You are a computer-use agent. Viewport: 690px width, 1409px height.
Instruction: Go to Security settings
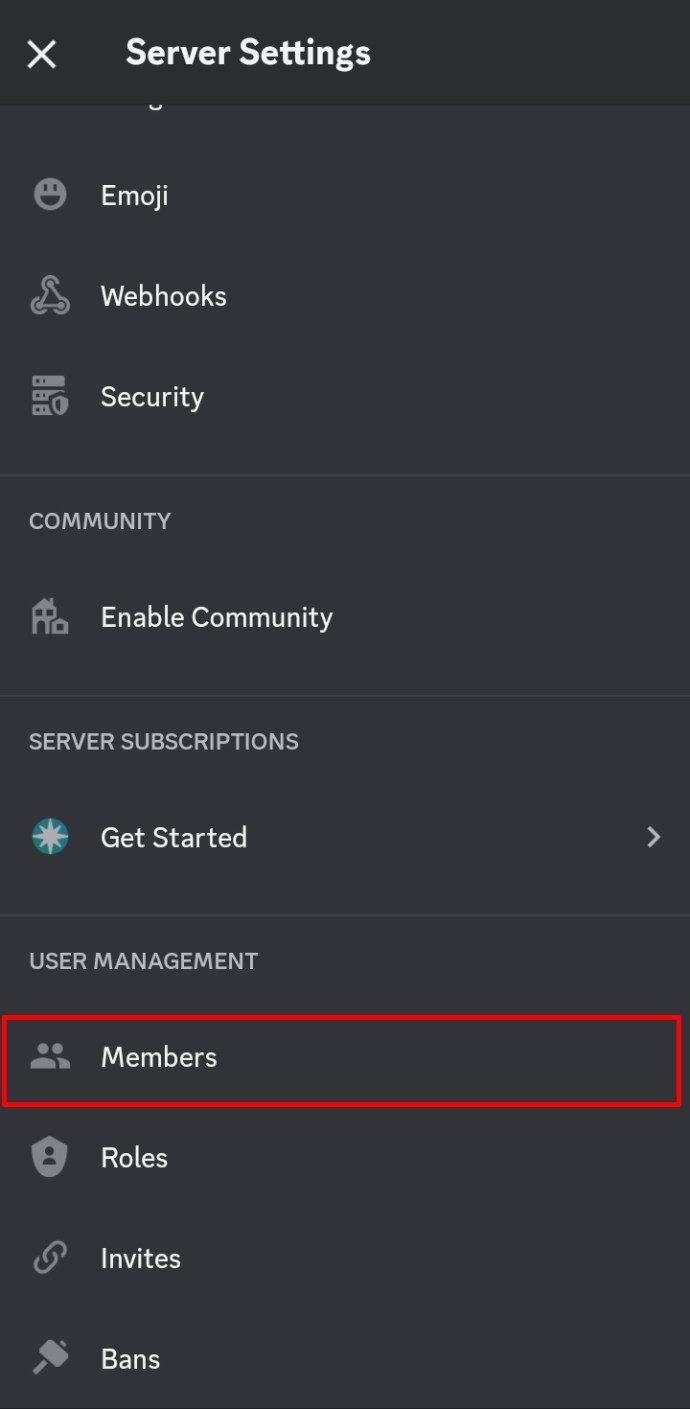(345, 397)
